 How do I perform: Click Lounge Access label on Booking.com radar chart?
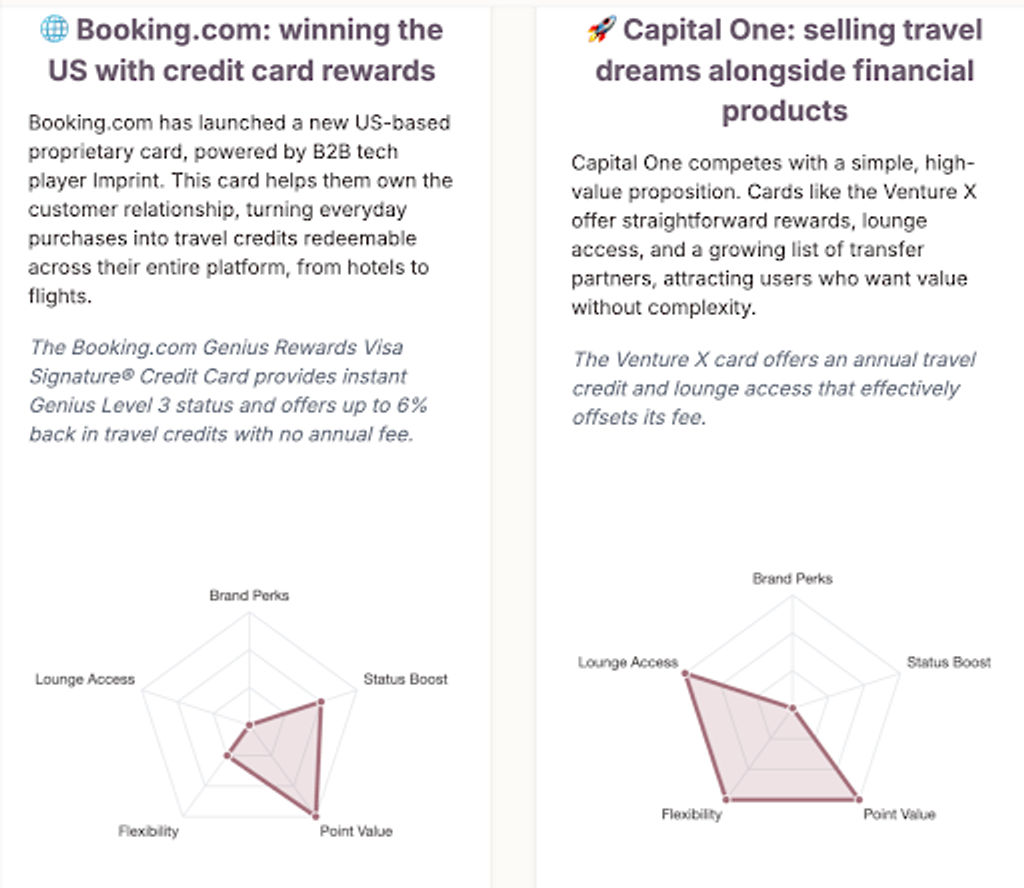(85, 679)
